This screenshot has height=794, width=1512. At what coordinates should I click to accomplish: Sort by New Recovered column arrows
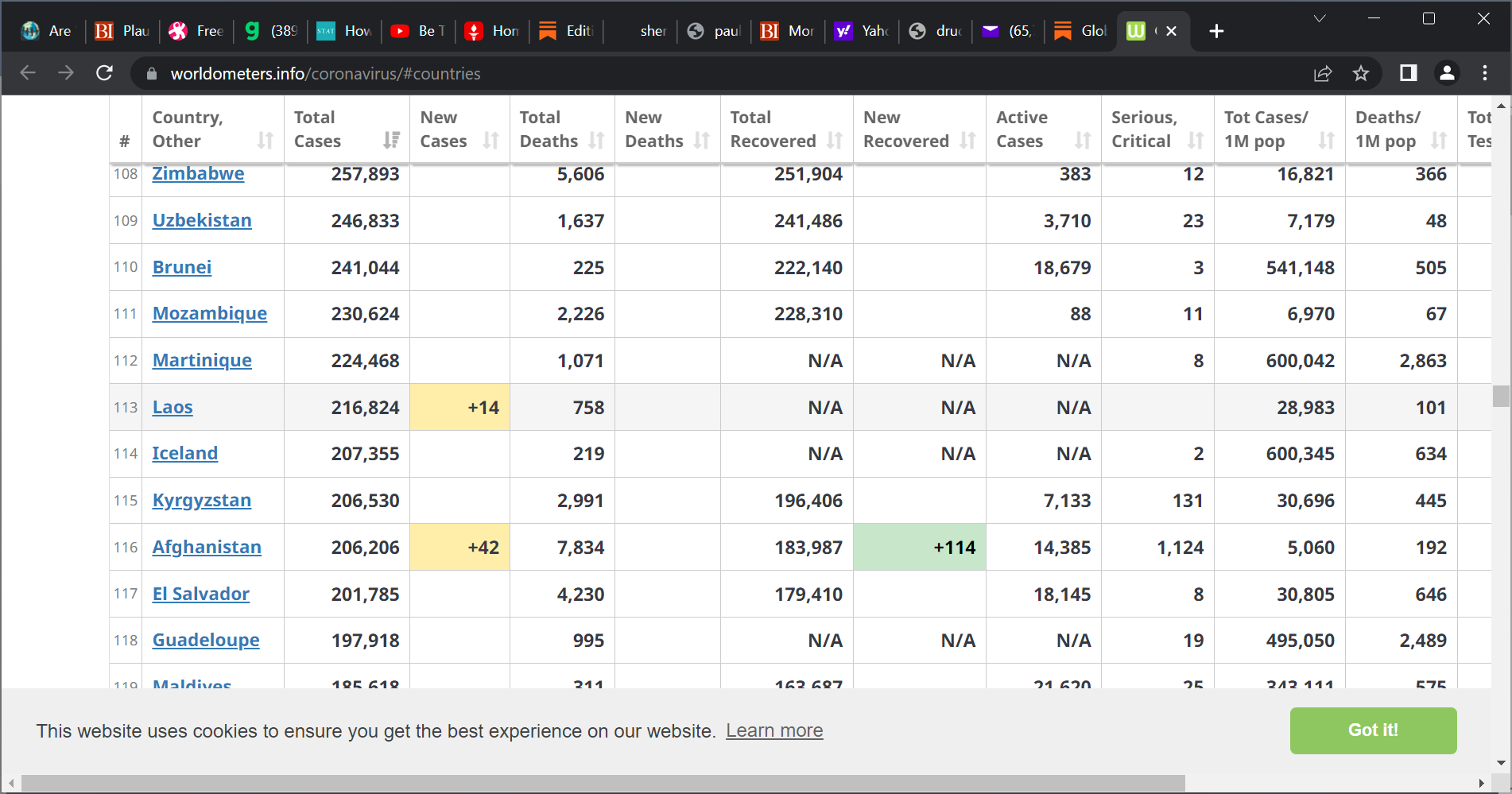[x=967, y=141]
